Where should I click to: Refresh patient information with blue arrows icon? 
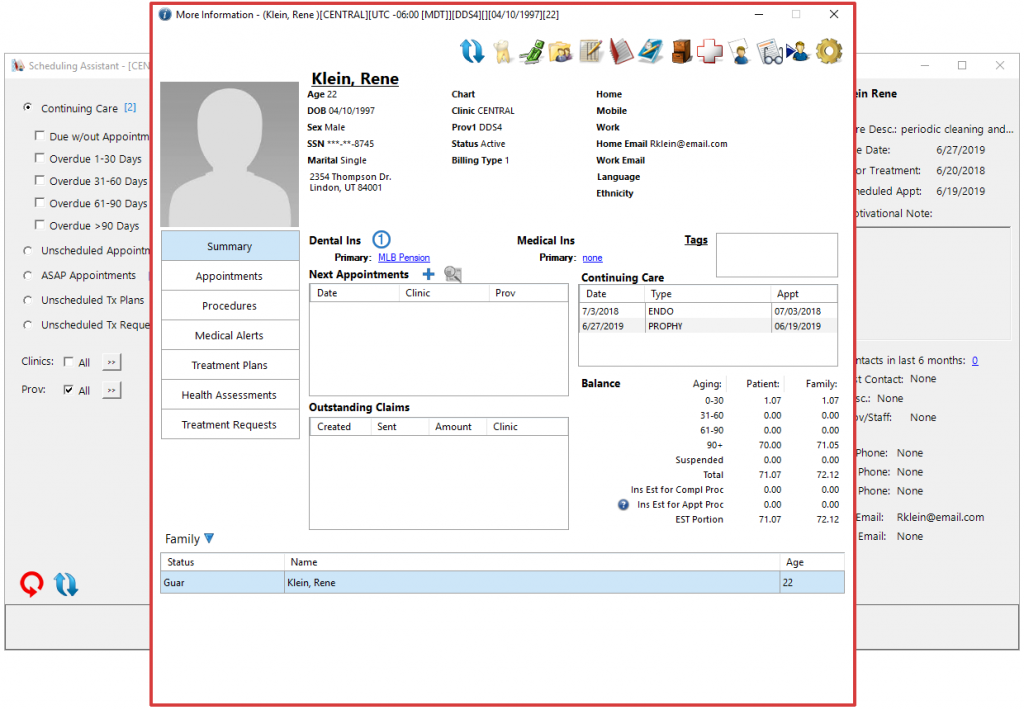pyautogui.click(x=470, y=50)
